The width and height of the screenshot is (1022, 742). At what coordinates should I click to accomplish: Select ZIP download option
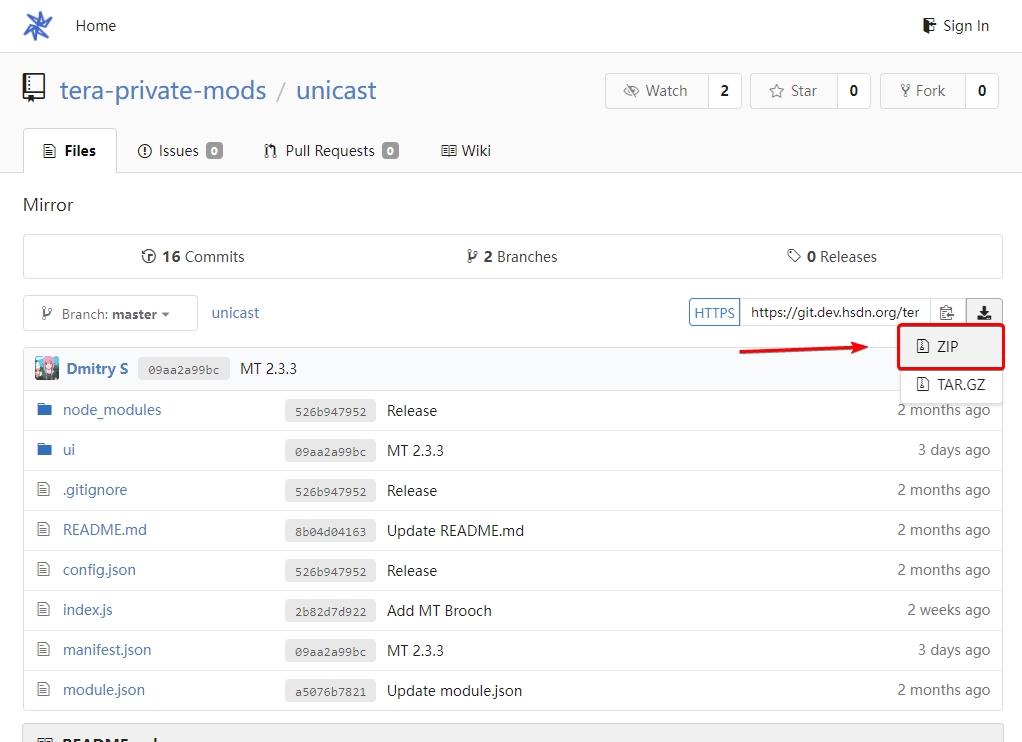950,347
